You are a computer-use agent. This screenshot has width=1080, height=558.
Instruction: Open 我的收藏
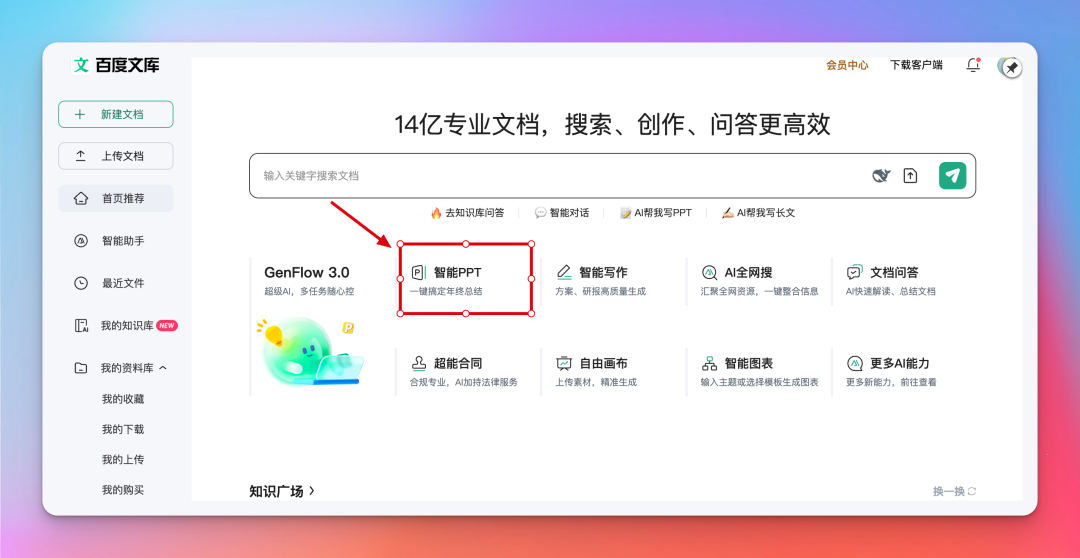tap(123, 399)
